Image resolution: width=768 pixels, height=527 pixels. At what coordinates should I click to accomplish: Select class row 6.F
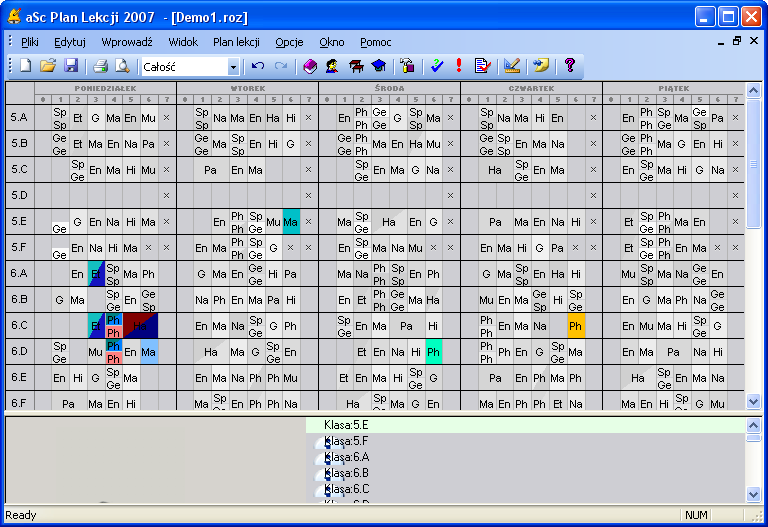coord(20,402)
